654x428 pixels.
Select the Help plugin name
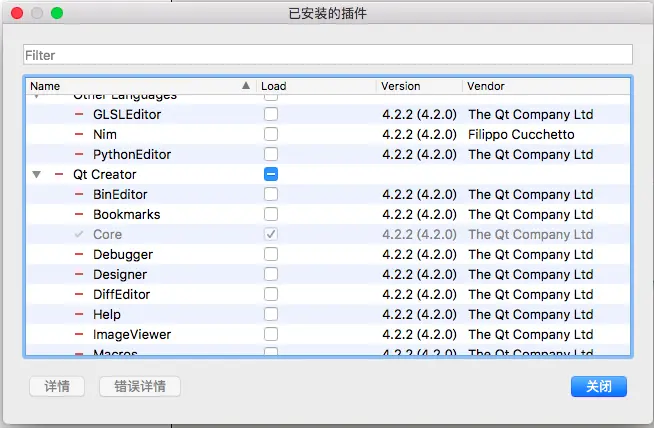click(107, 315)
